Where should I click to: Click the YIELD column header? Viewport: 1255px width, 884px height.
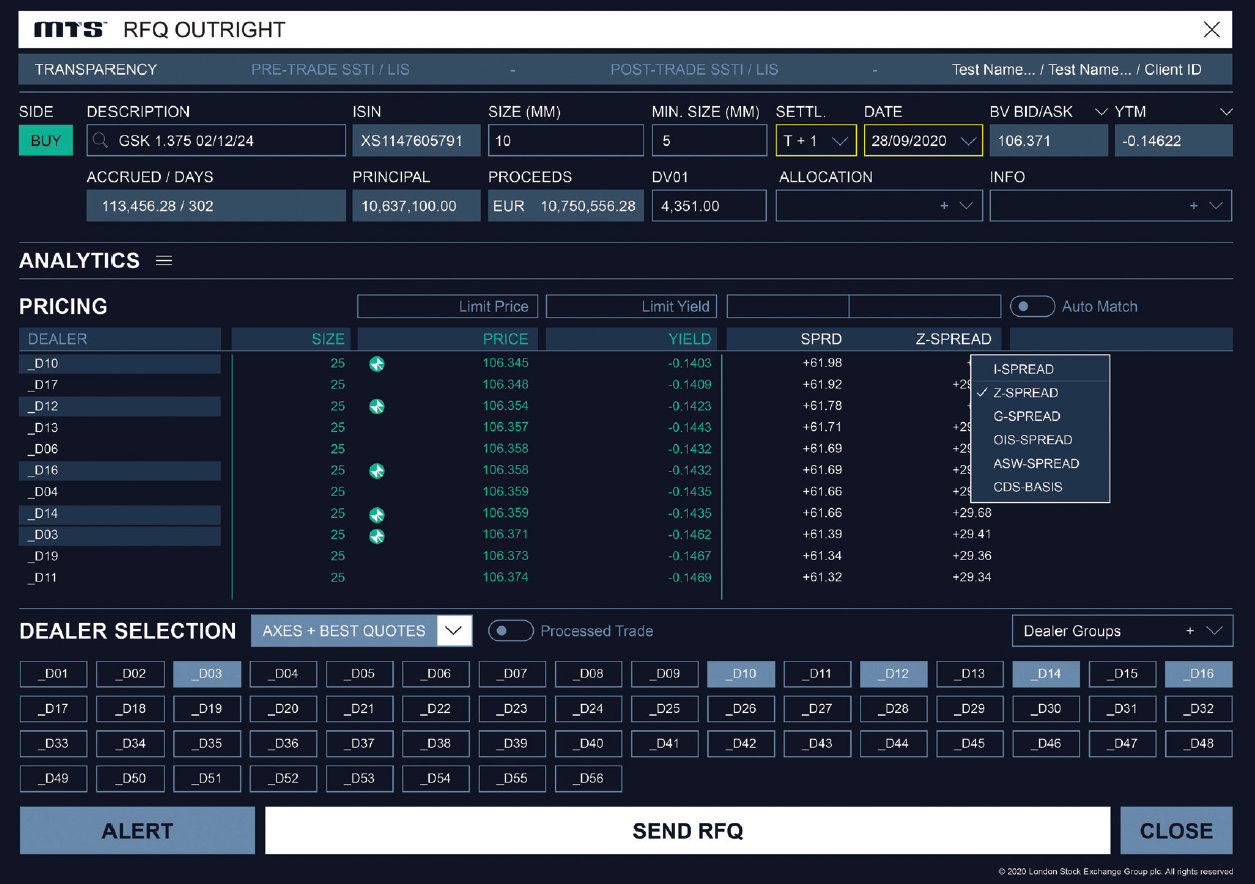[632, 339]
